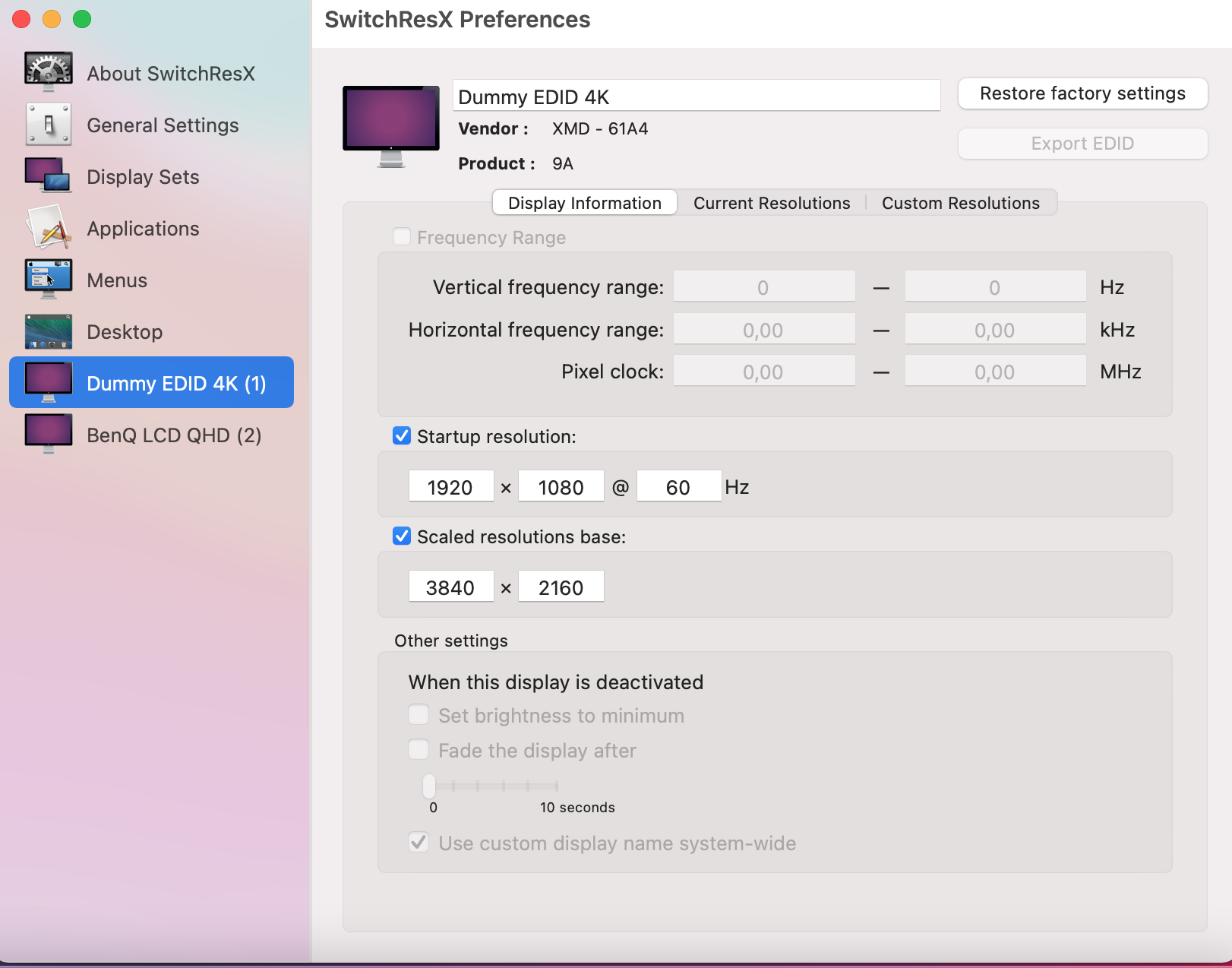Click the horizontal frequency minimum field
The image size is (1232, 968).
click(764, 329)
